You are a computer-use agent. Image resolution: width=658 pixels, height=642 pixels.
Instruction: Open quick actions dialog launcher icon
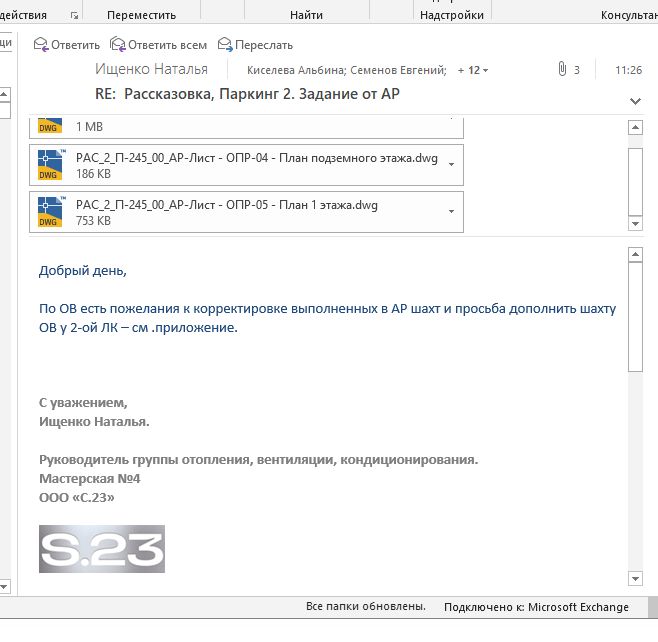click(x=74, y=16)
